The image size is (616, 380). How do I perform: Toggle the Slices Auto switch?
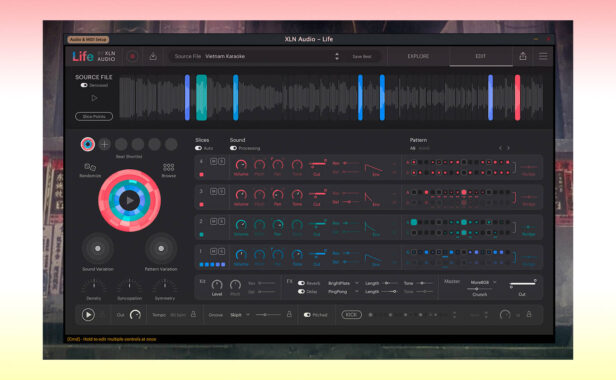pos(198,148)
